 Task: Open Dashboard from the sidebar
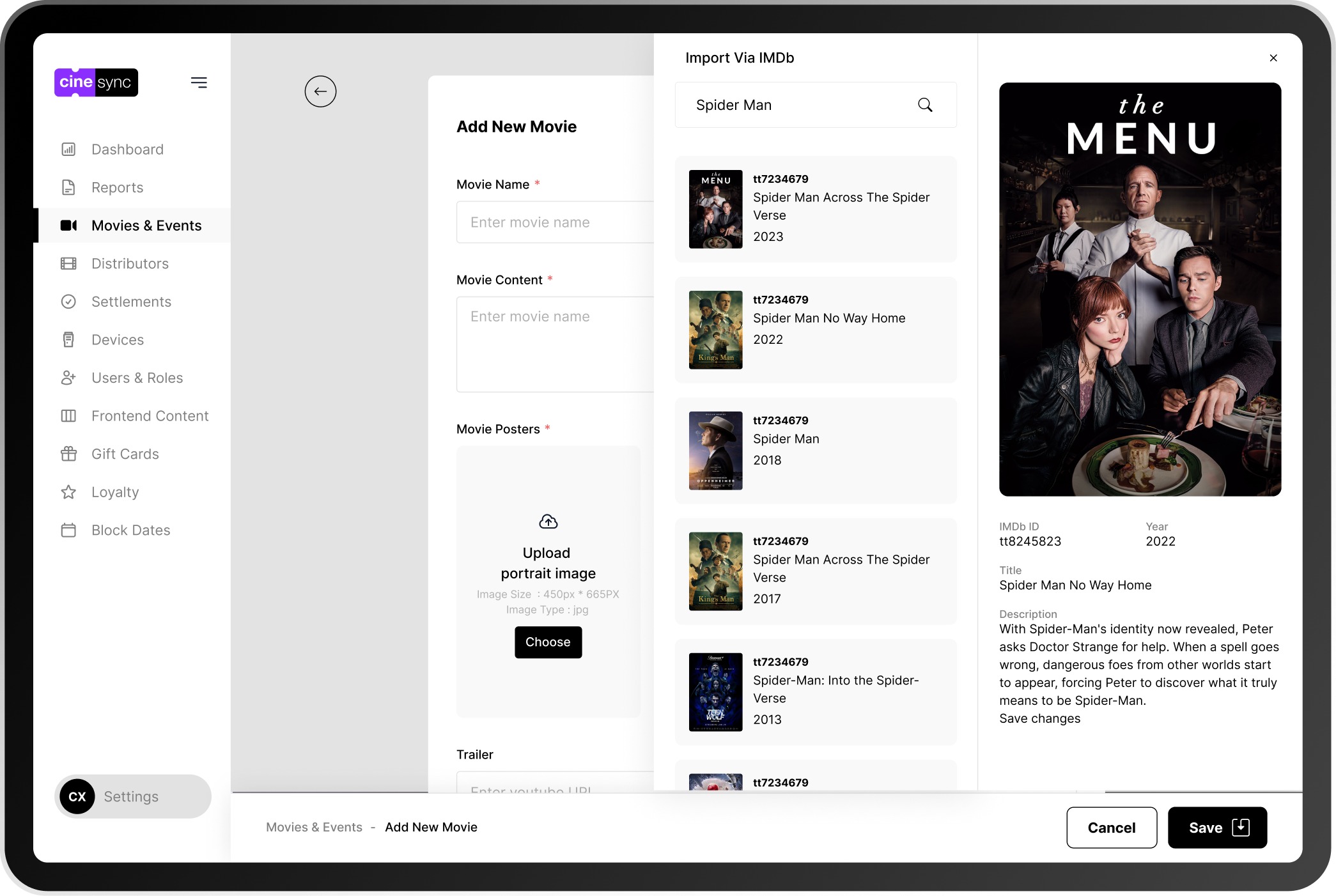[x=127, y=150]
